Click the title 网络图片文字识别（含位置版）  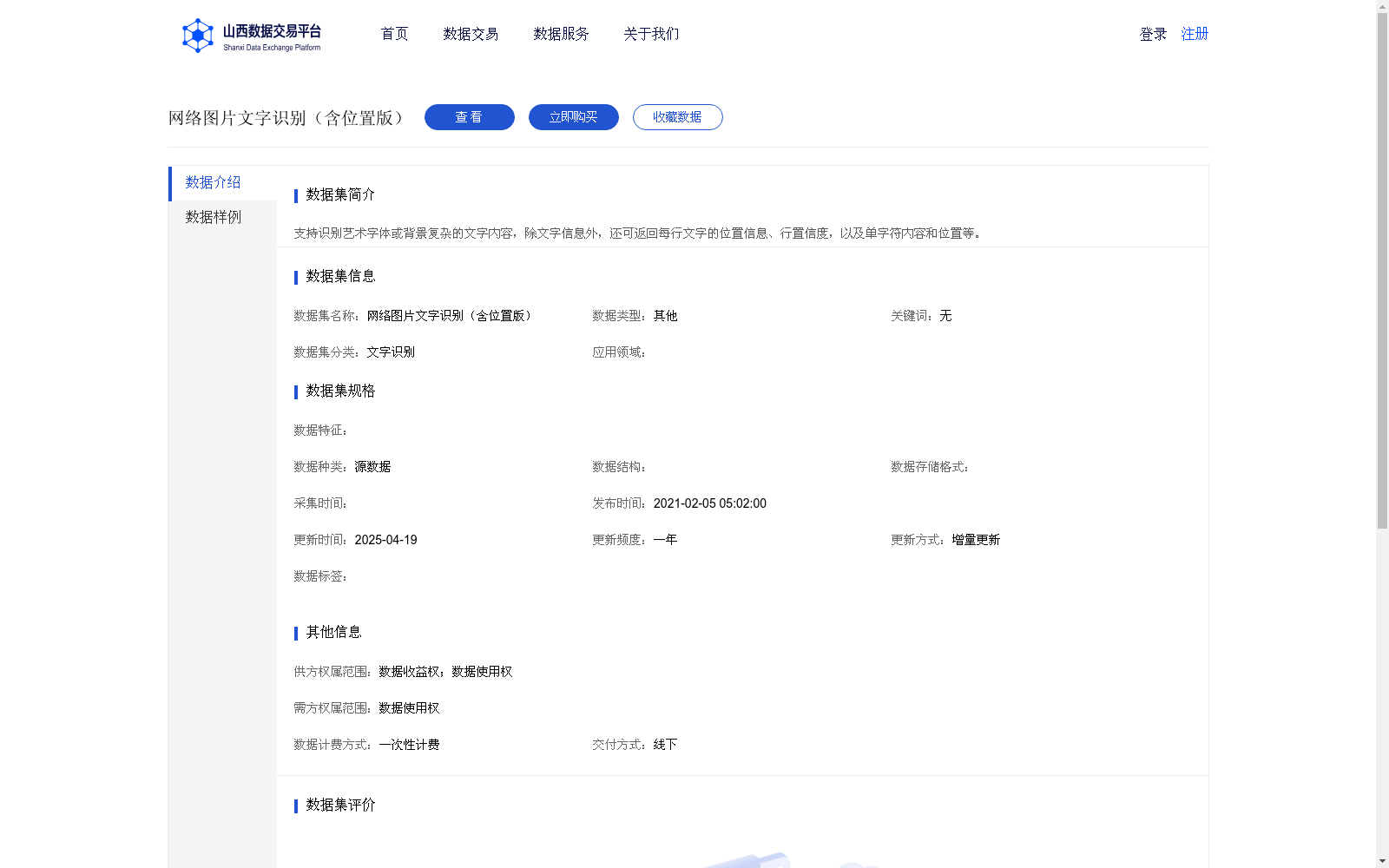click(288, 118)
